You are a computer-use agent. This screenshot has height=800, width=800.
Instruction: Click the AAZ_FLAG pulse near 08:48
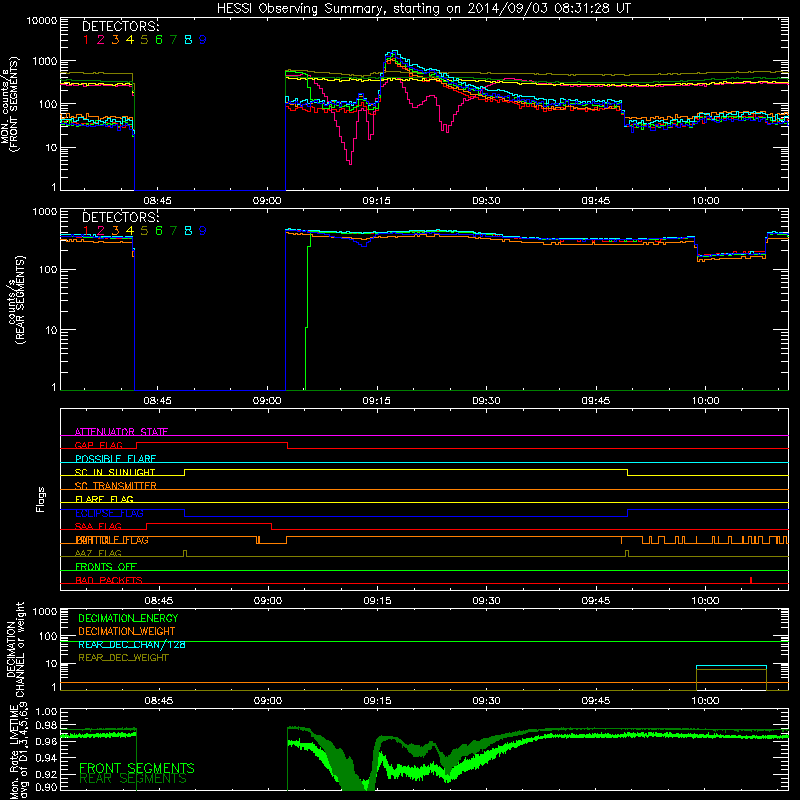(185, 553)
